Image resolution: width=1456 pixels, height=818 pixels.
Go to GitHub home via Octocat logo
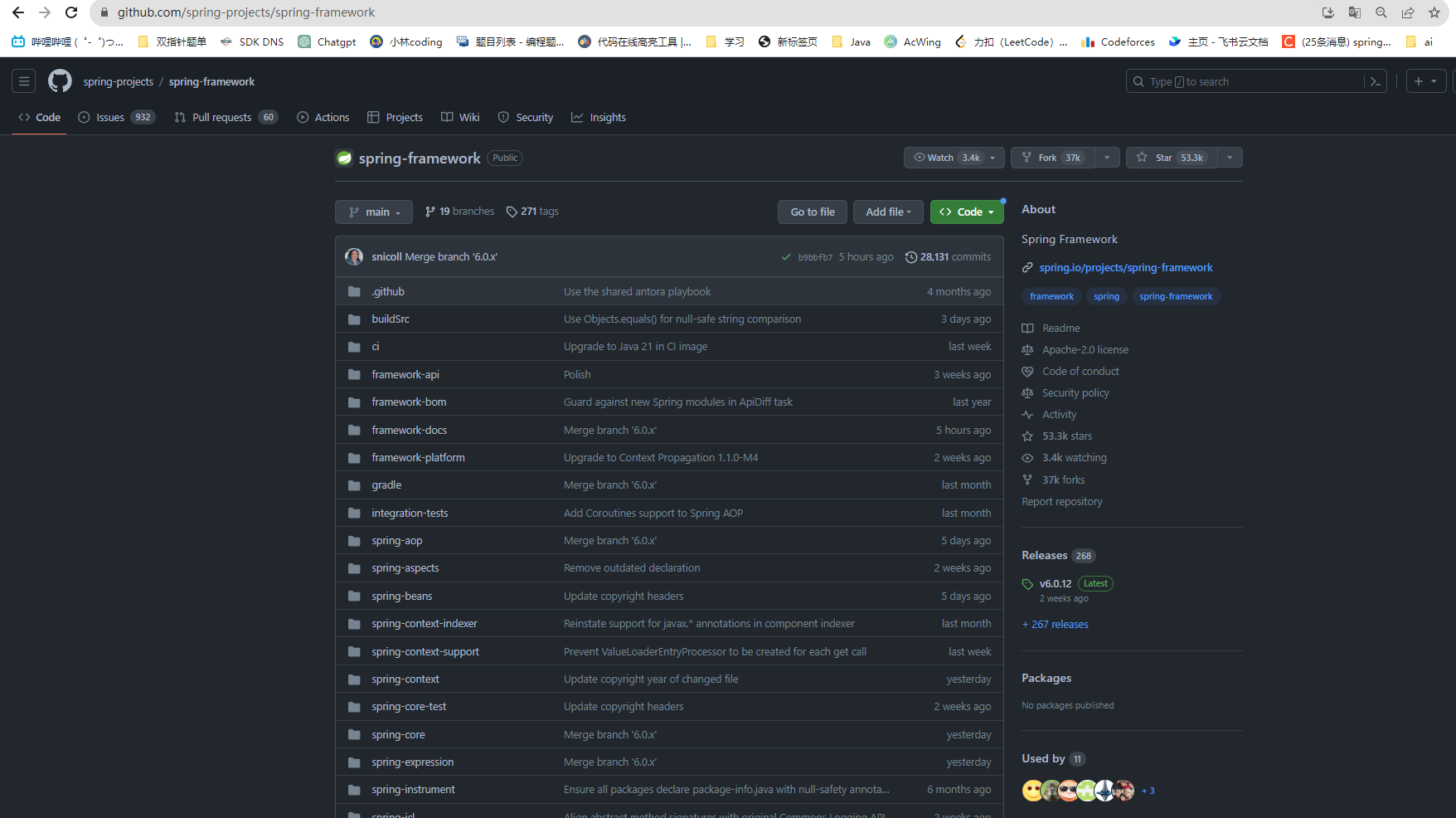(60, 81)
